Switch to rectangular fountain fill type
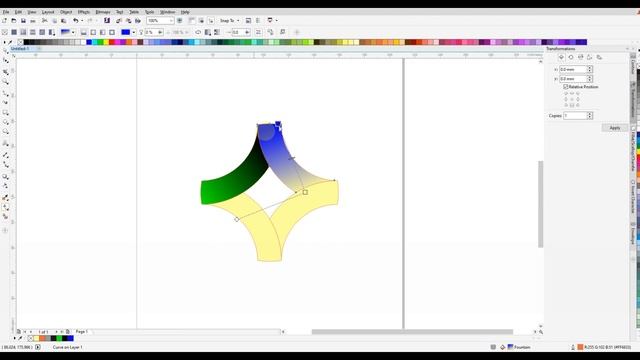The image size is (640, 360). coord(112,32)
